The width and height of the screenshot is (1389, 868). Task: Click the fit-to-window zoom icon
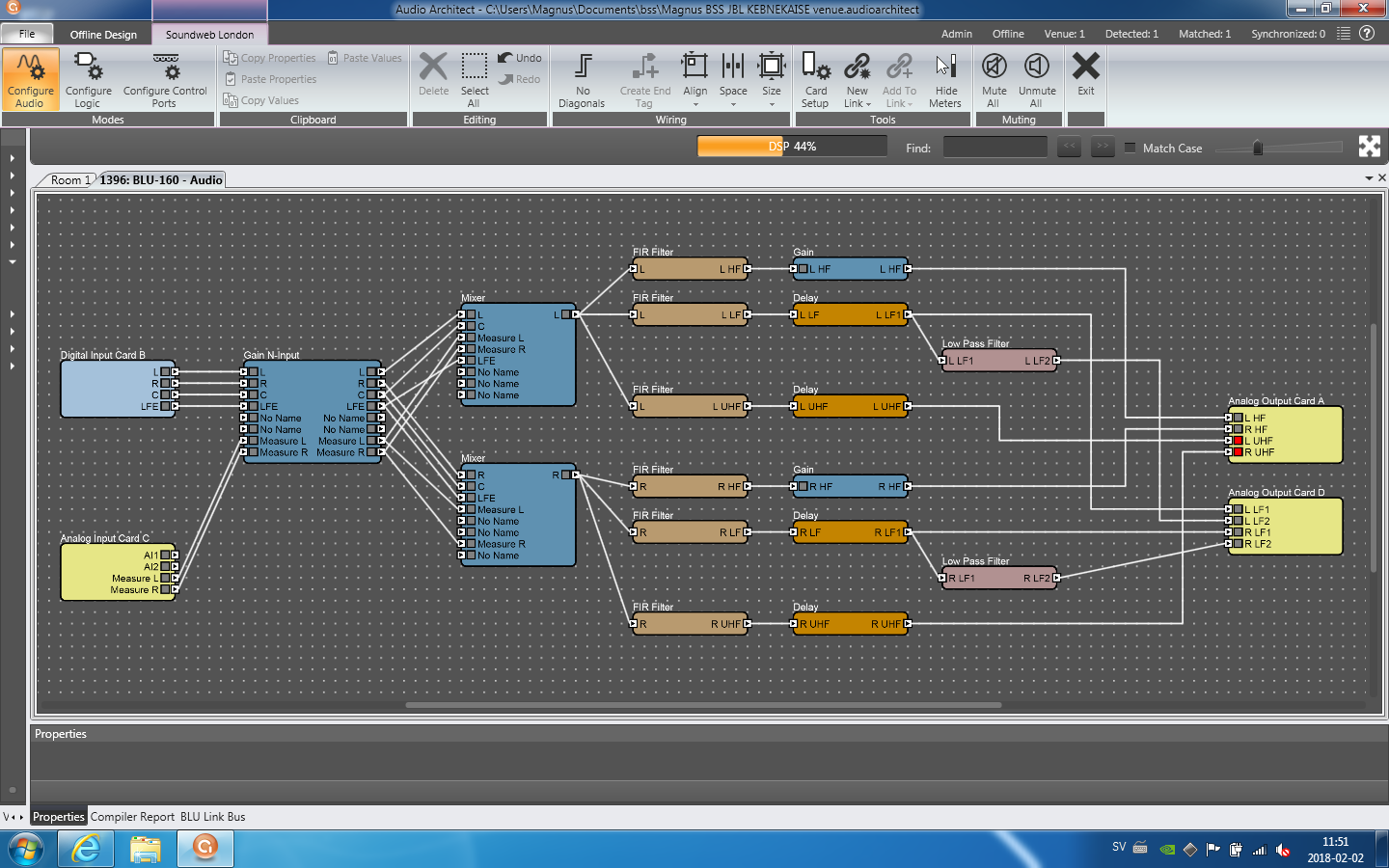tap(1370, 146)
